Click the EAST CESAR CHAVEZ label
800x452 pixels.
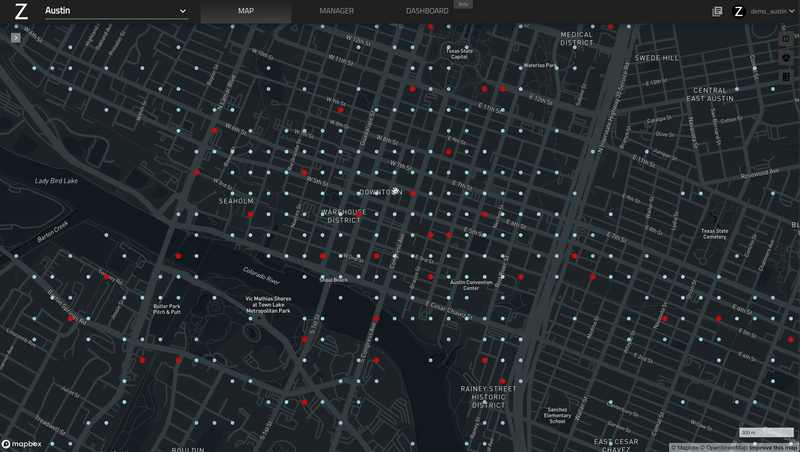(x=616, y=445)
